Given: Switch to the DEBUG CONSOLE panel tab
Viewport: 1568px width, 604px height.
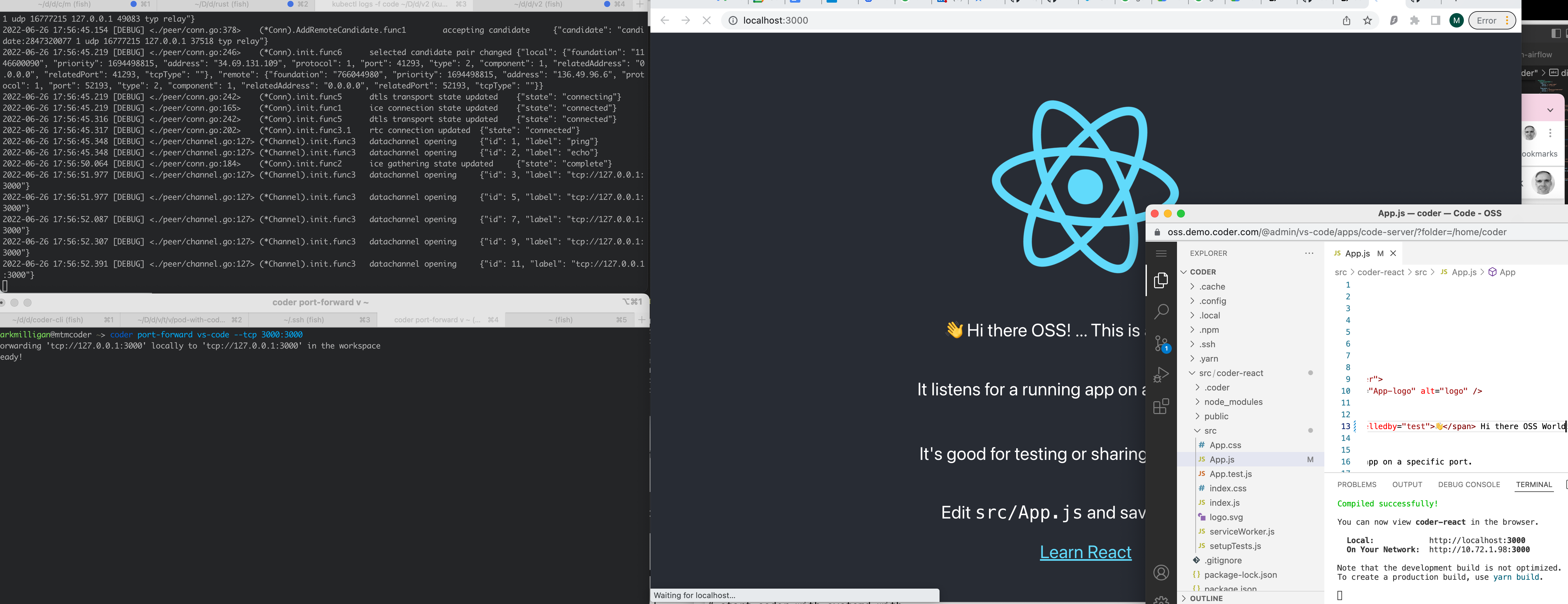Looking at the screenshot, I should pyautogui.click(x=1469, y=485).
